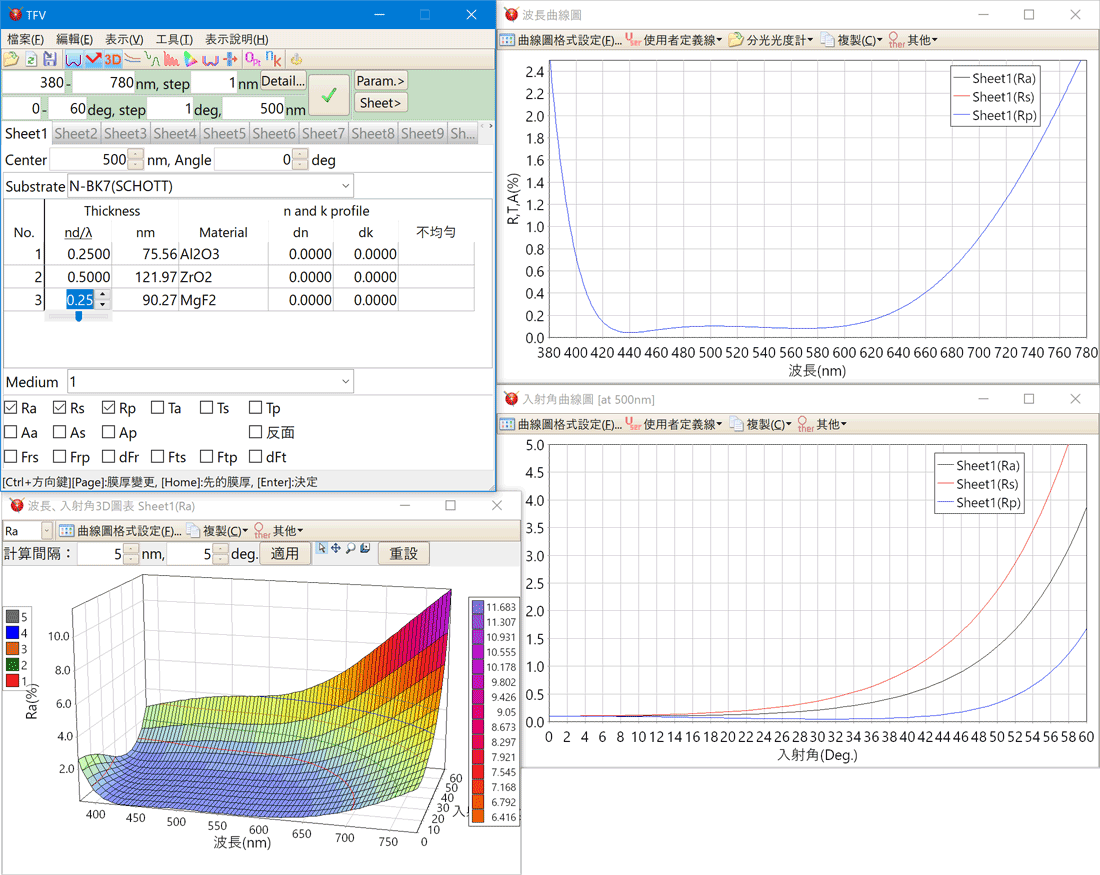The width and height of the screenshot is (1100, 875).
Task: Expand the Medium dropdown
Action: [x=346, y=382]
